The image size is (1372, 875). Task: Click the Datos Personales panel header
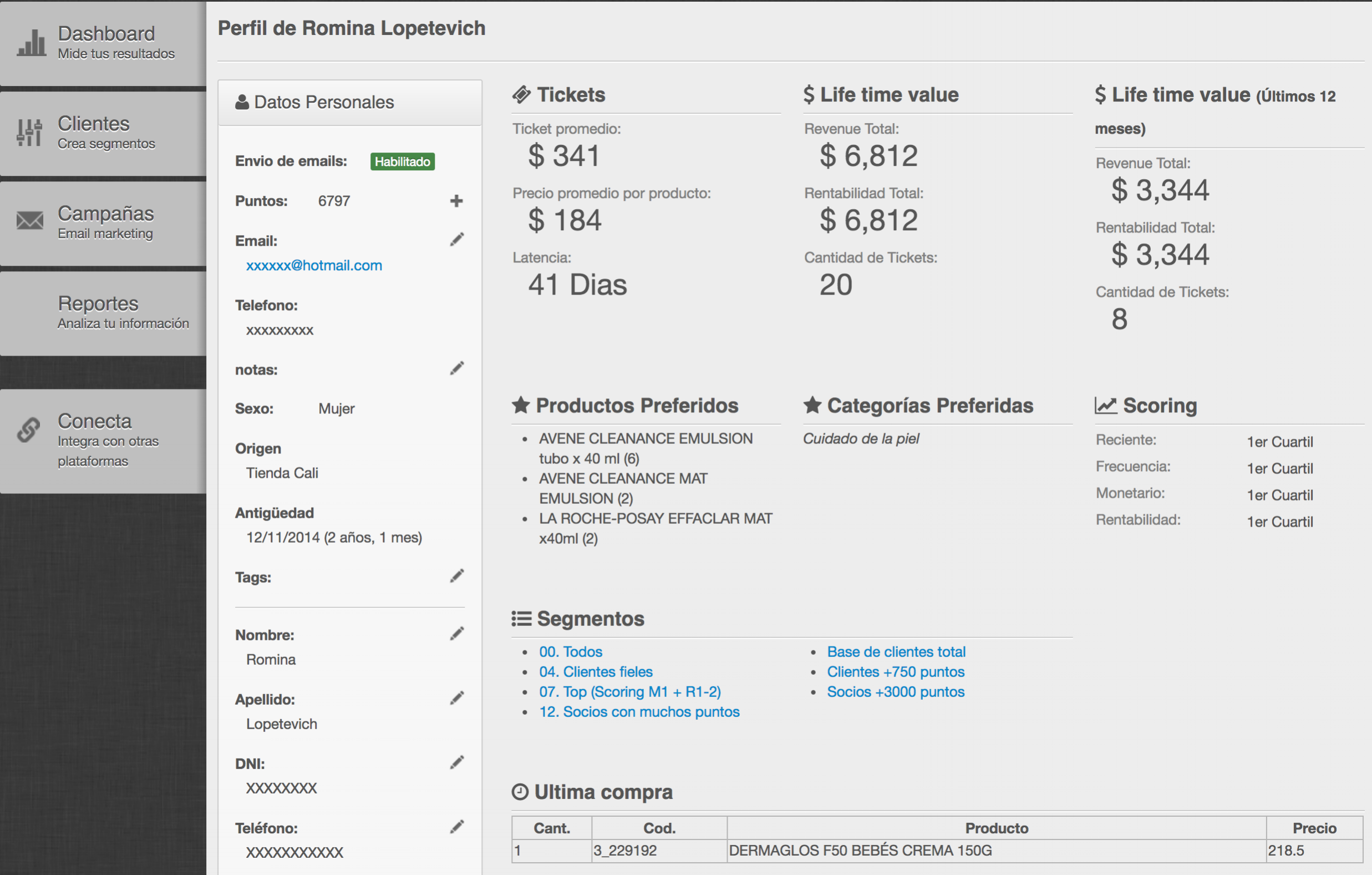[350, 103]
